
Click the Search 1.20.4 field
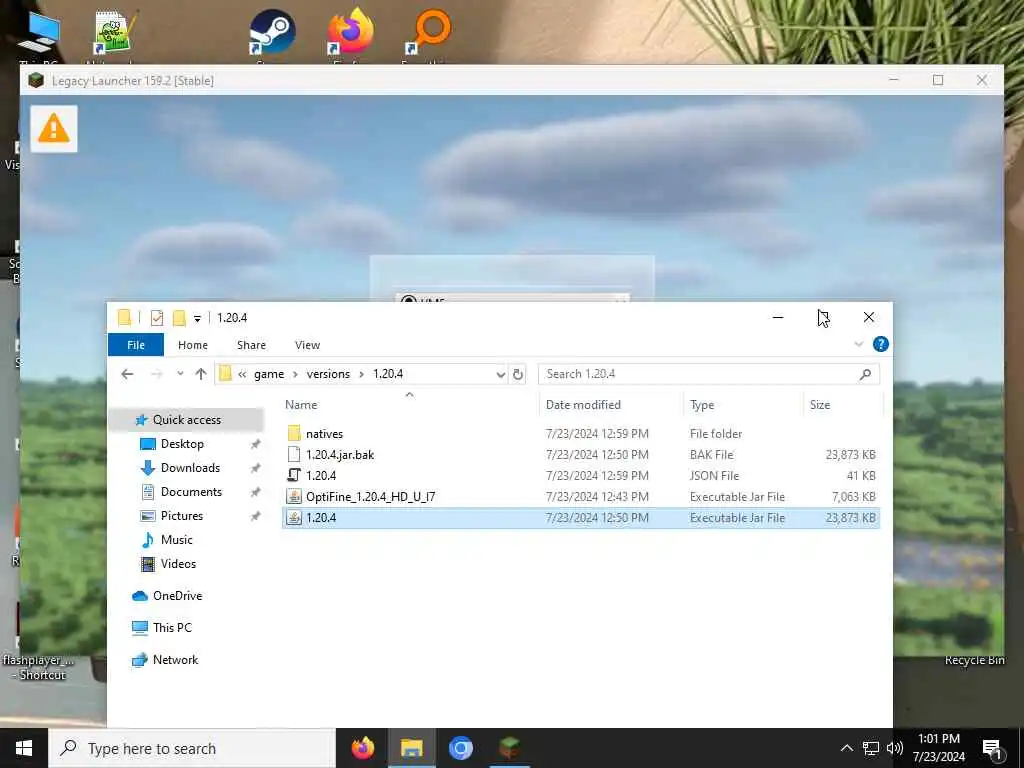point(709,374)
